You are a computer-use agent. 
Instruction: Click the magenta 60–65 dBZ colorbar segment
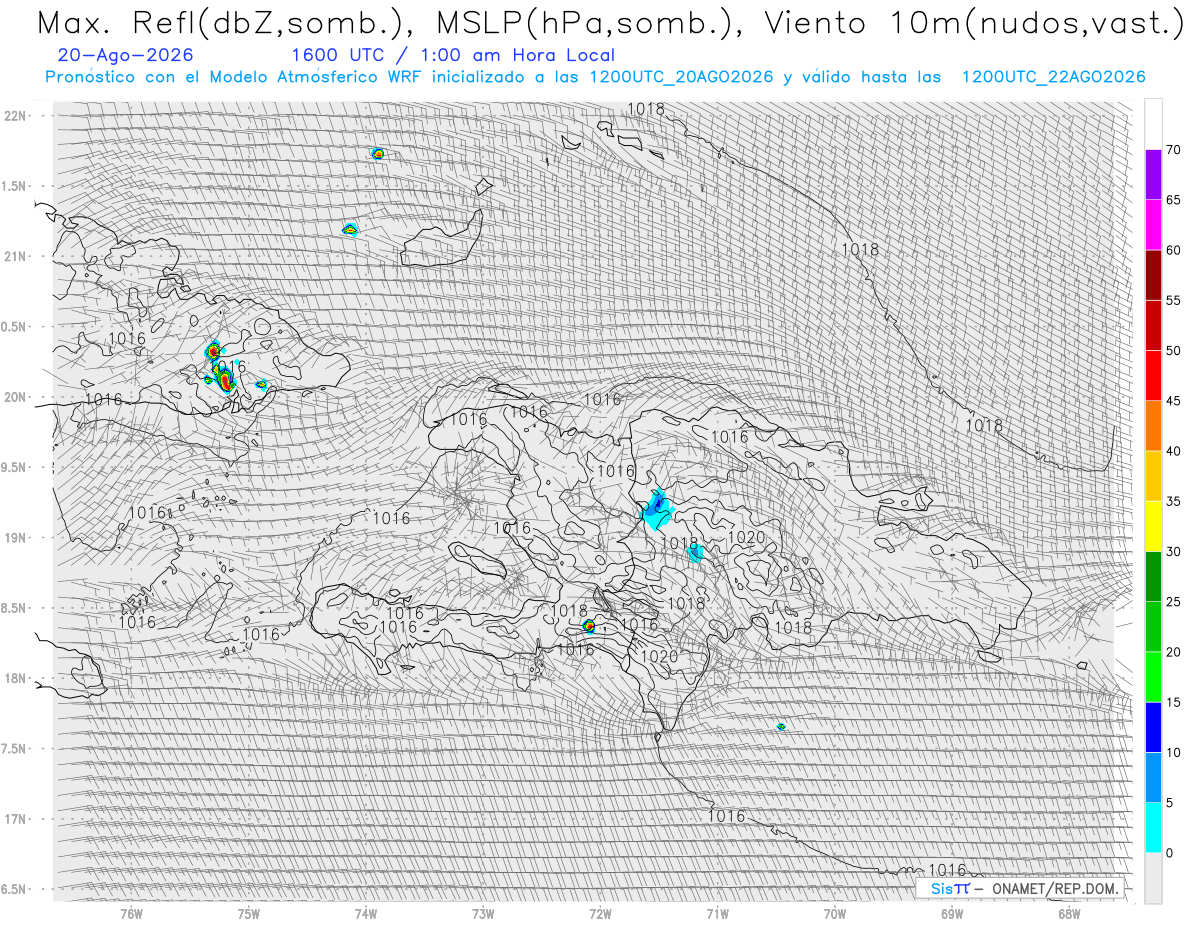[1153, 225]
